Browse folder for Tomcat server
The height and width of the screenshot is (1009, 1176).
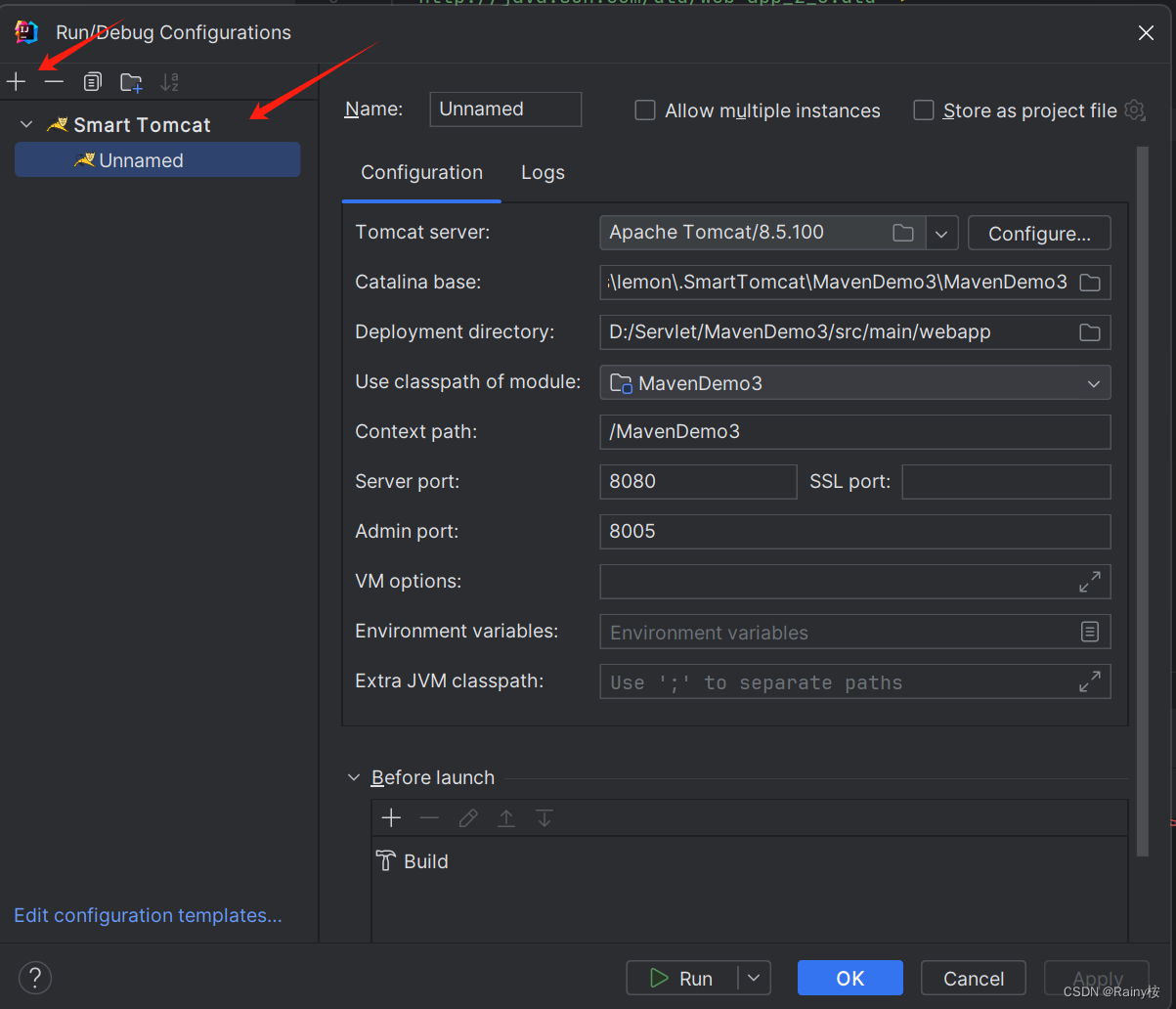903,233
